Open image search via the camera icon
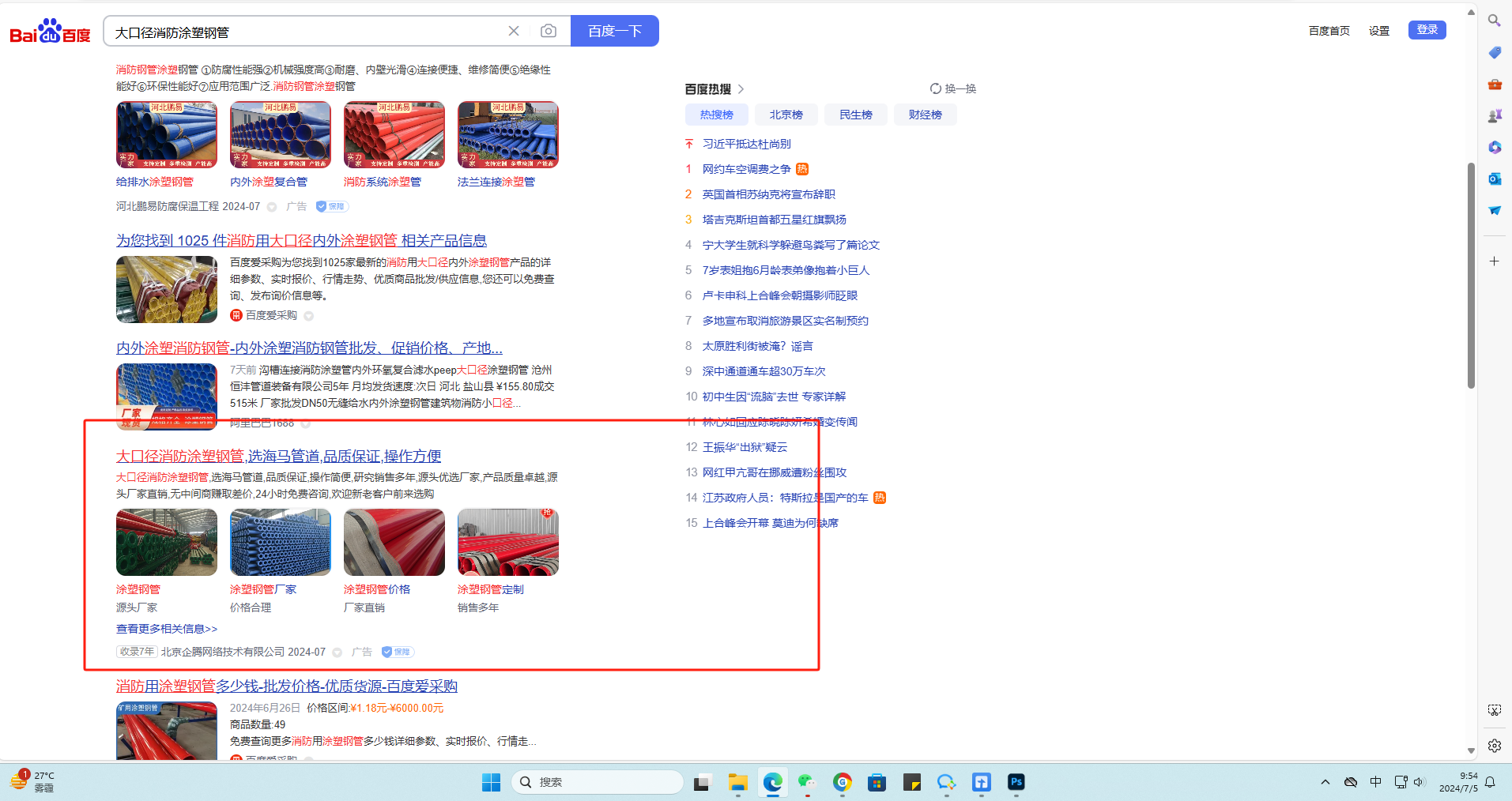 tap(549, 31)
